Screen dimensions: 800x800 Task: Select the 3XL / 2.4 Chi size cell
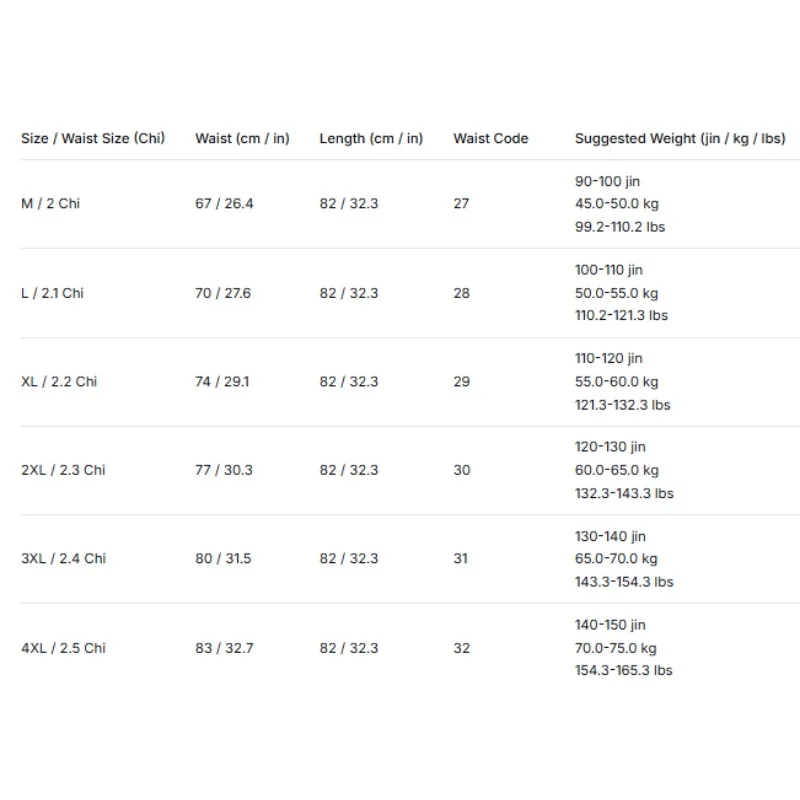coord(63,559)
